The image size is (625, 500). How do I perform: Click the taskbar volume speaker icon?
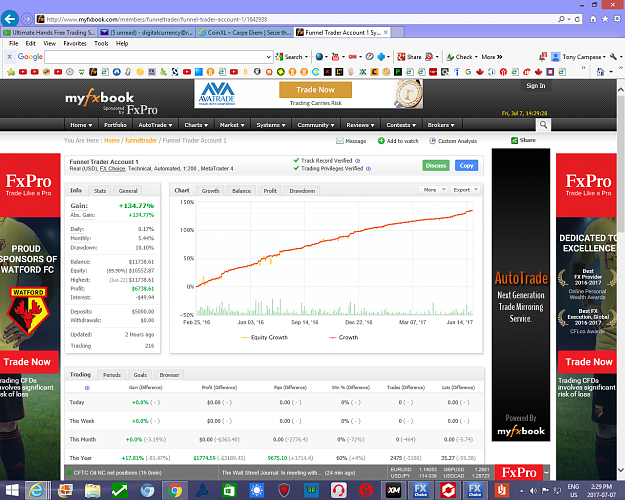[533, 491]
